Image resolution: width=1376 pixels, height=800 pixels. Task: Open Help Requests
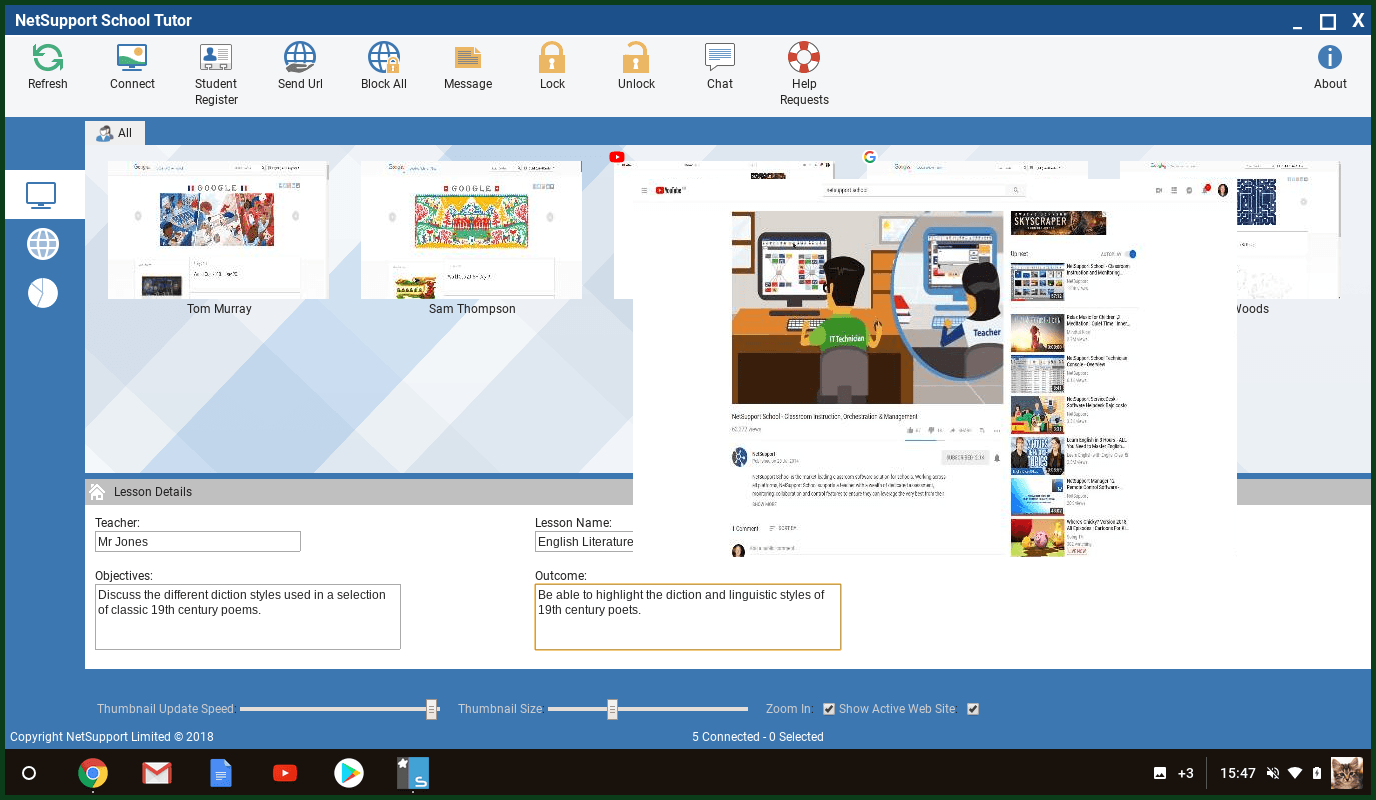pyautogui.click(x=804, y=58)
